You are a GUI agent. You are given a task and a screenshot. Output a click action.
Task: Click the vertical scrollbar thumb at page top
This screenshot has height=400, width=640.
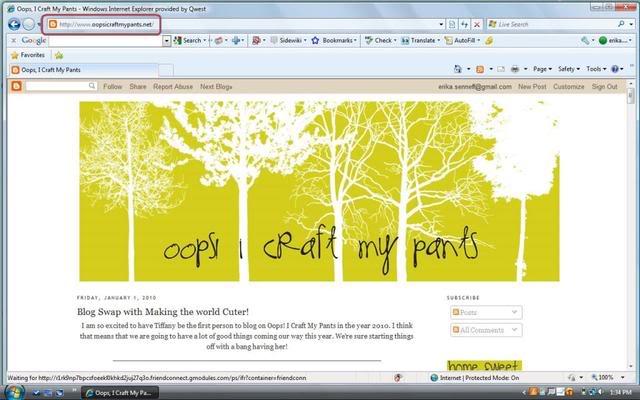pos(631,95)
